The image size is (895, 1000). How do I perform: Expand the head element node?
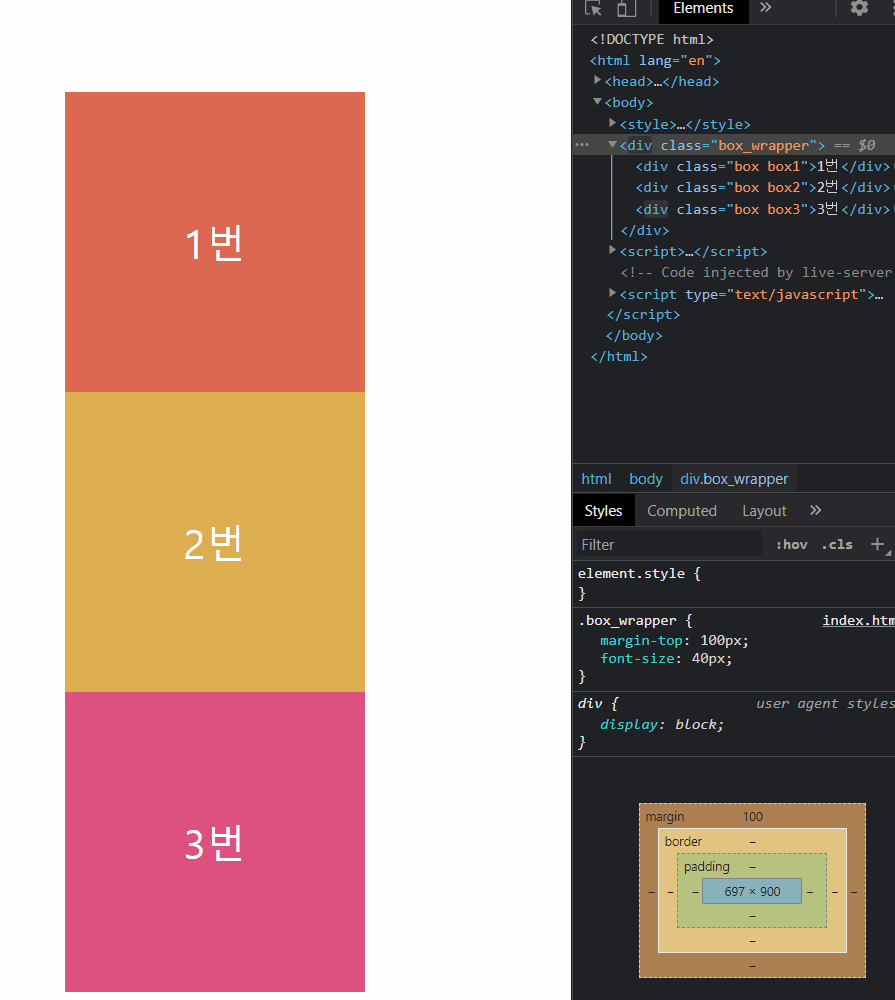[x=597, y=80]
